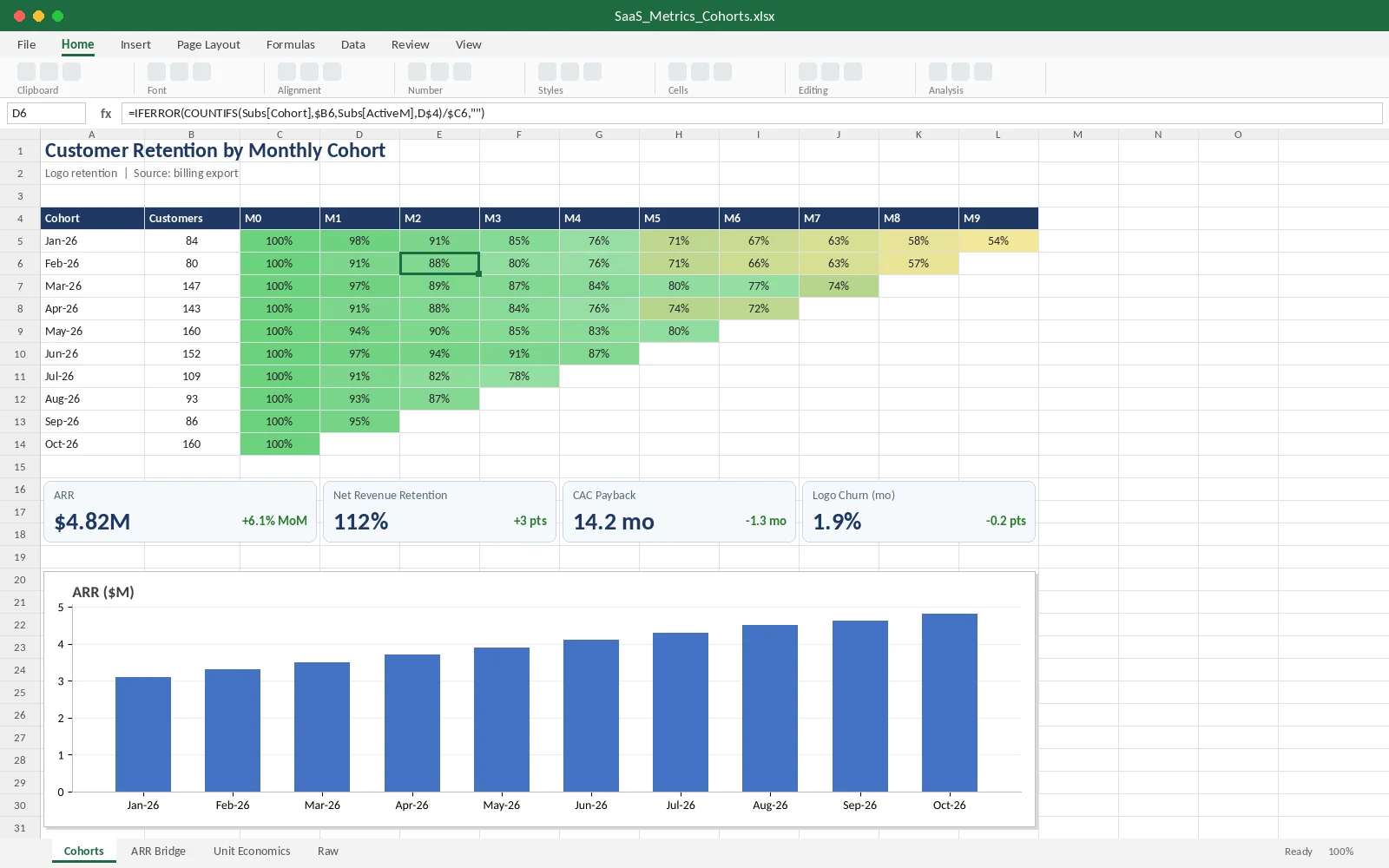Image resolution: width=1389 pixels, height=868 pixels.
Task: Click the last Editing group ribbon icon
Action: (x=853, y=72)
